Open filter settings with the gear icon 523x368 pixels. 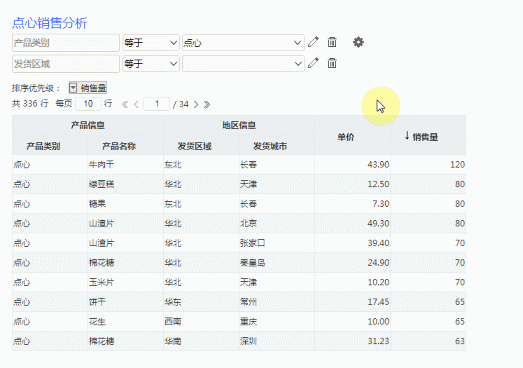tap(358, 42)
